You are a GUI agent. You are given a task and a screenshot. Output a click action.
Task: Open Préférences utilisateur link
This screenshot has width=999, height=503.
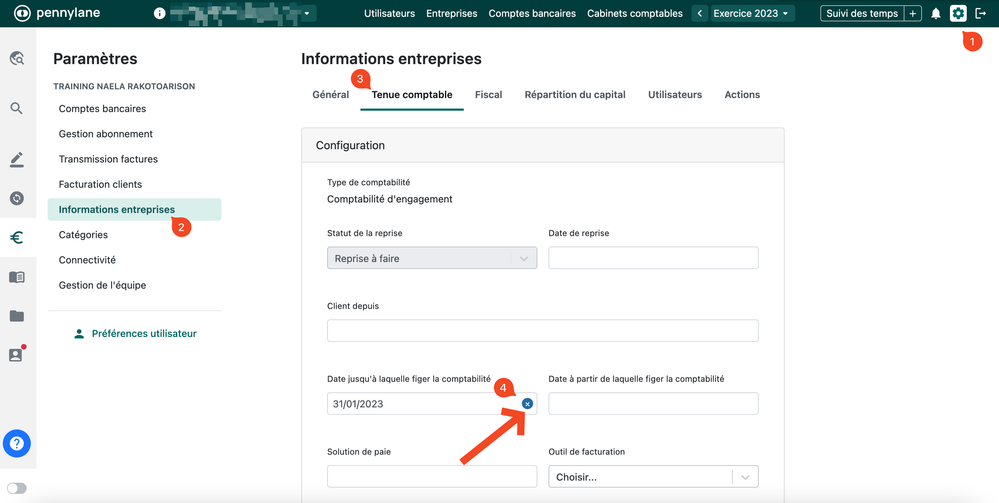tap(143, 334)
